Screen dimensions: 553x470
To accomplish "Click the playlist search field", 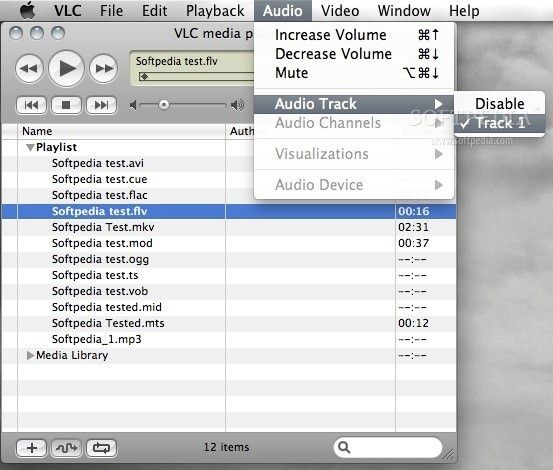I will [x=388, y=448].
